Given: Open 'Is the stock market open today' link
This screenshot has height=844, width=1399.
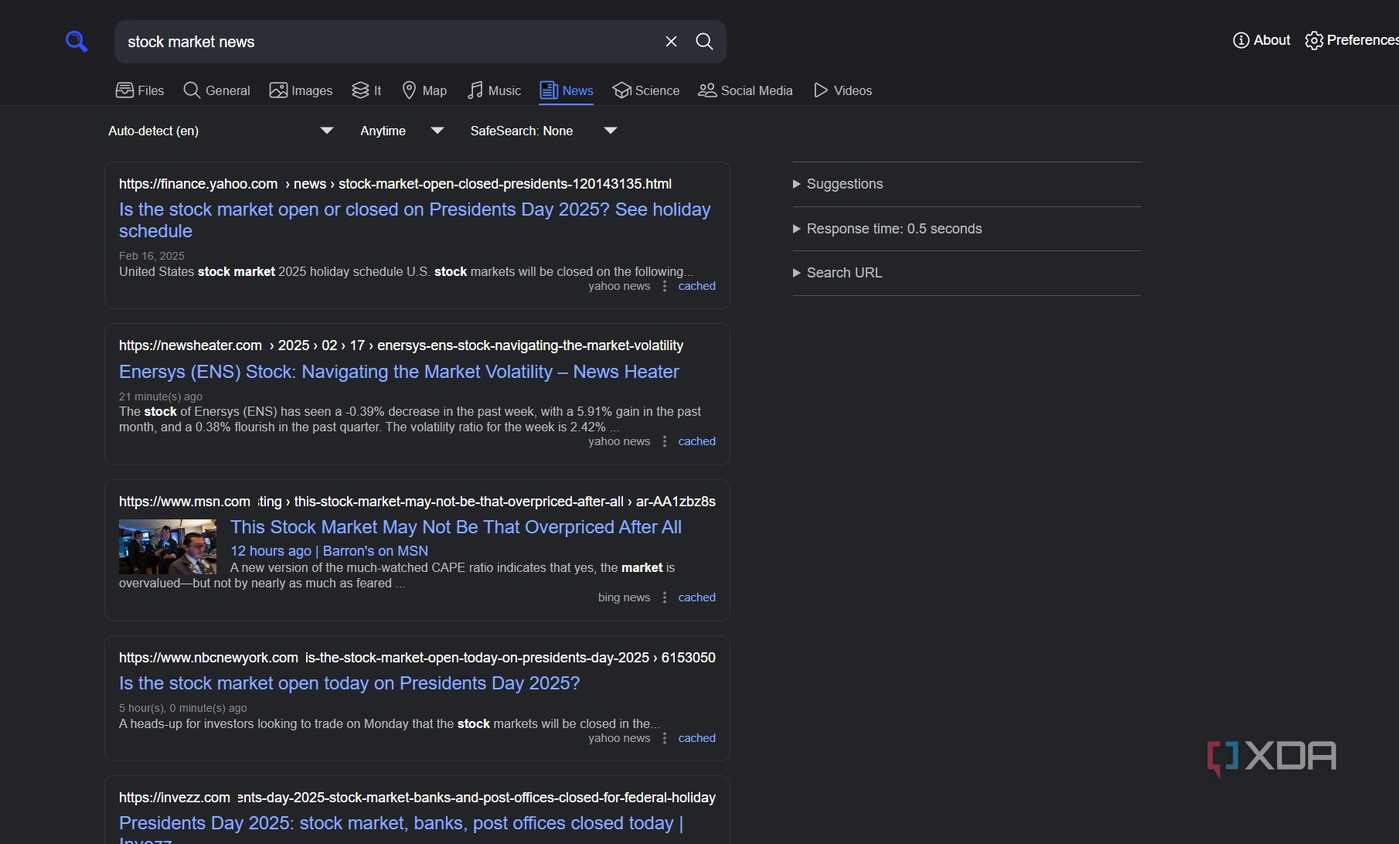Looking at the screenshot, I should pos(349,683).
